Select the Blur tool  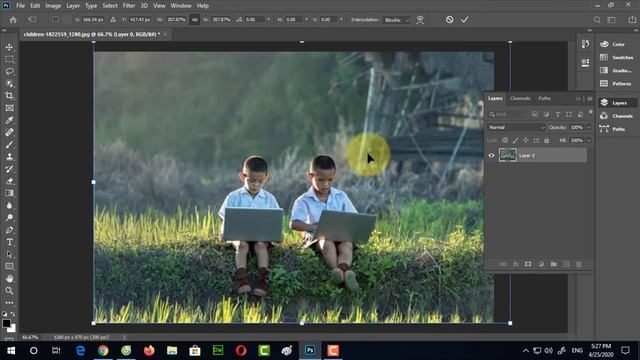click(x=9, y=205)
